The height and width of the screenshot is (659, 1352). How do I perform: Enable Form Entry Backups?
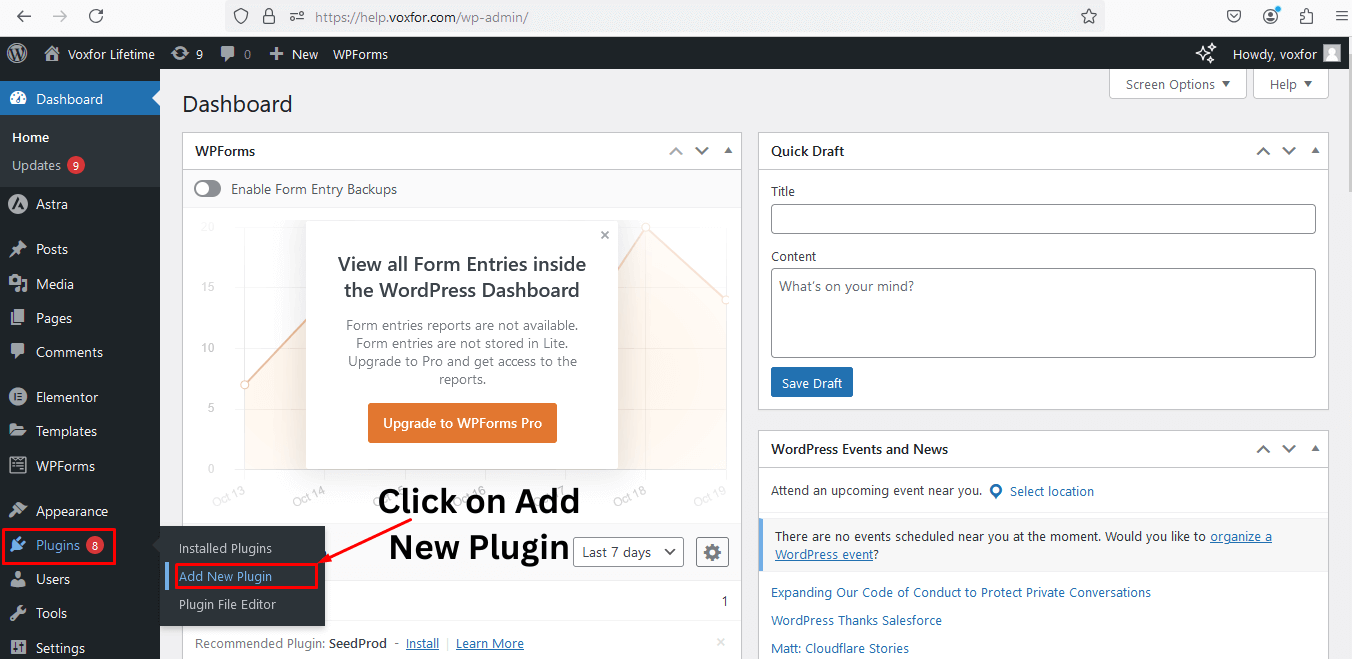tap(207, 188)
